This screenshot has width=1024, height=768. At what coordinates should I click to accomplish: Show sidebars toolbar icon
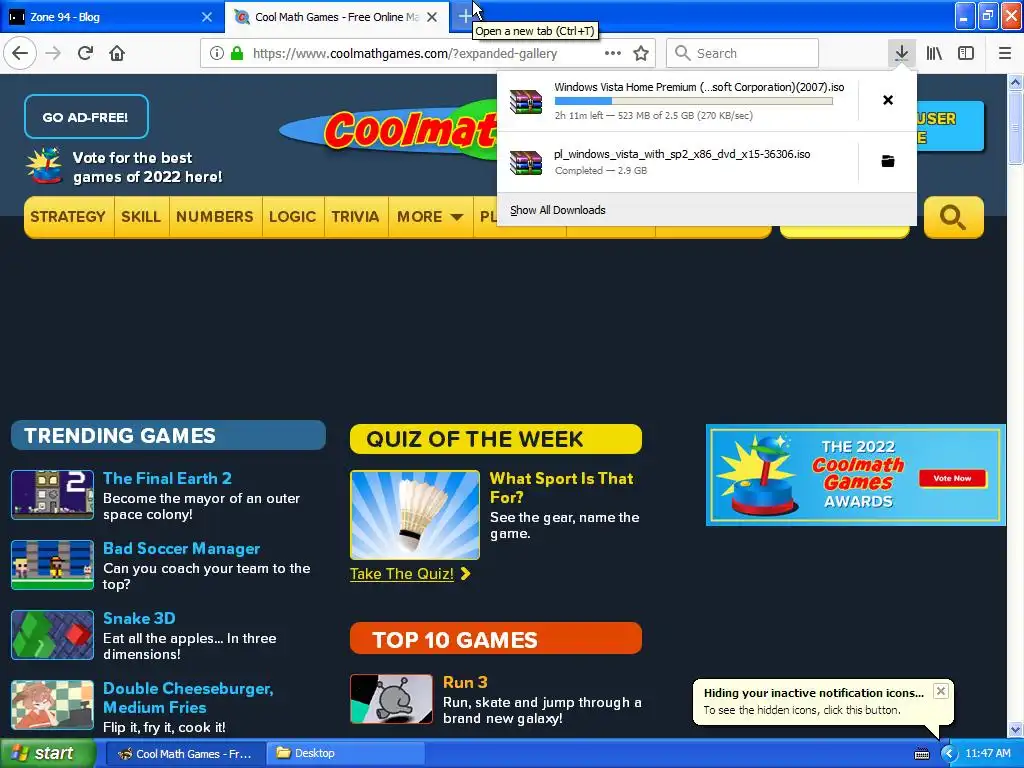click(966, 53)
